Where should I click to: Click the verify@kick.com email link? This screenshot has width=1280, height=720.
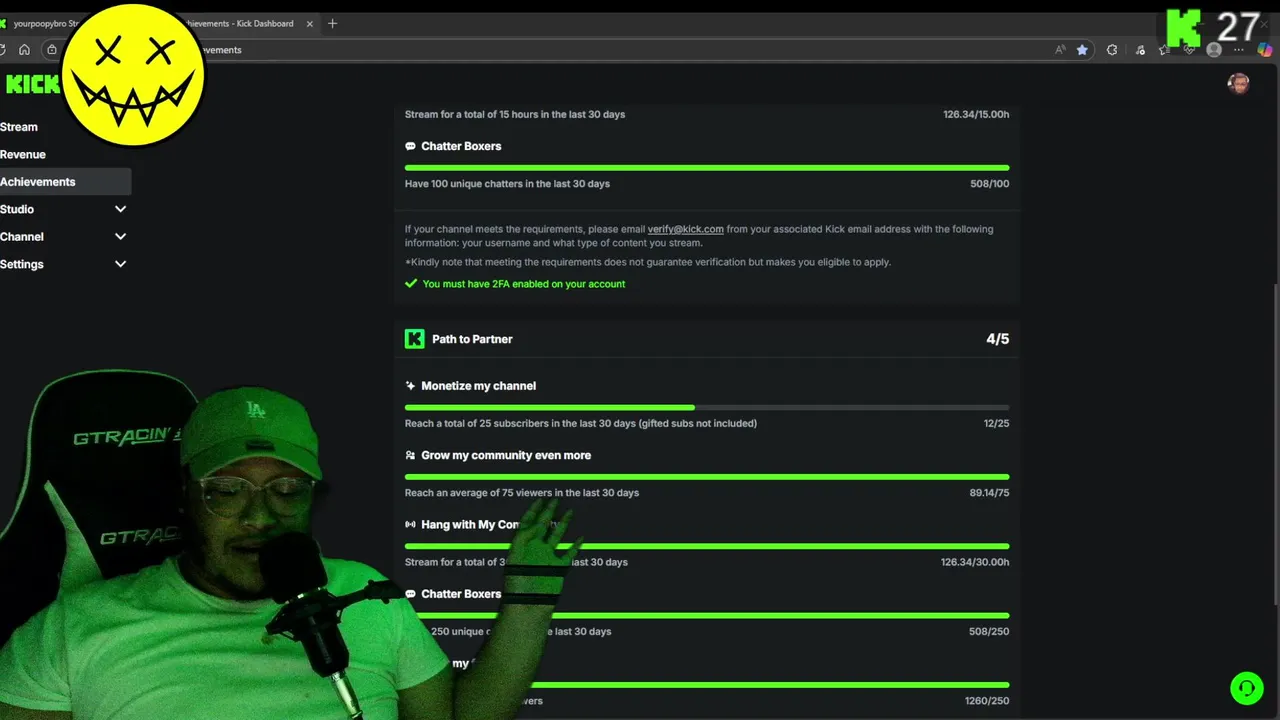(685, 229)
